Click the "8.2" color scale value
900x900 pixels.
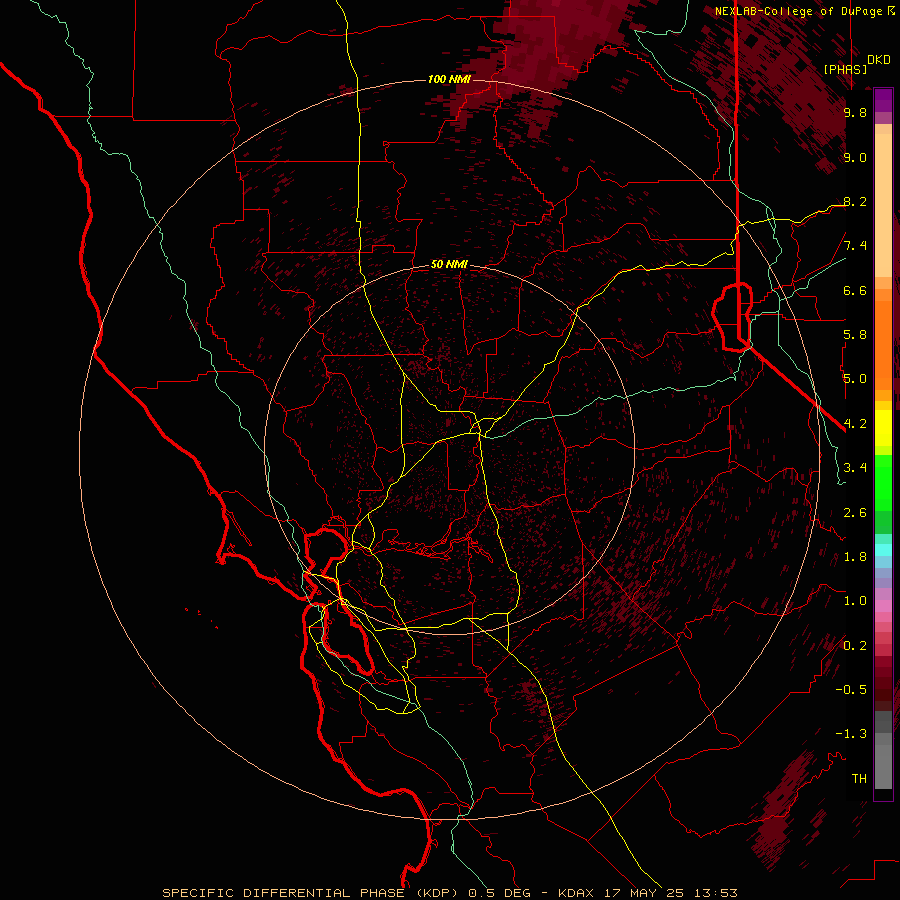click(855, 201)
